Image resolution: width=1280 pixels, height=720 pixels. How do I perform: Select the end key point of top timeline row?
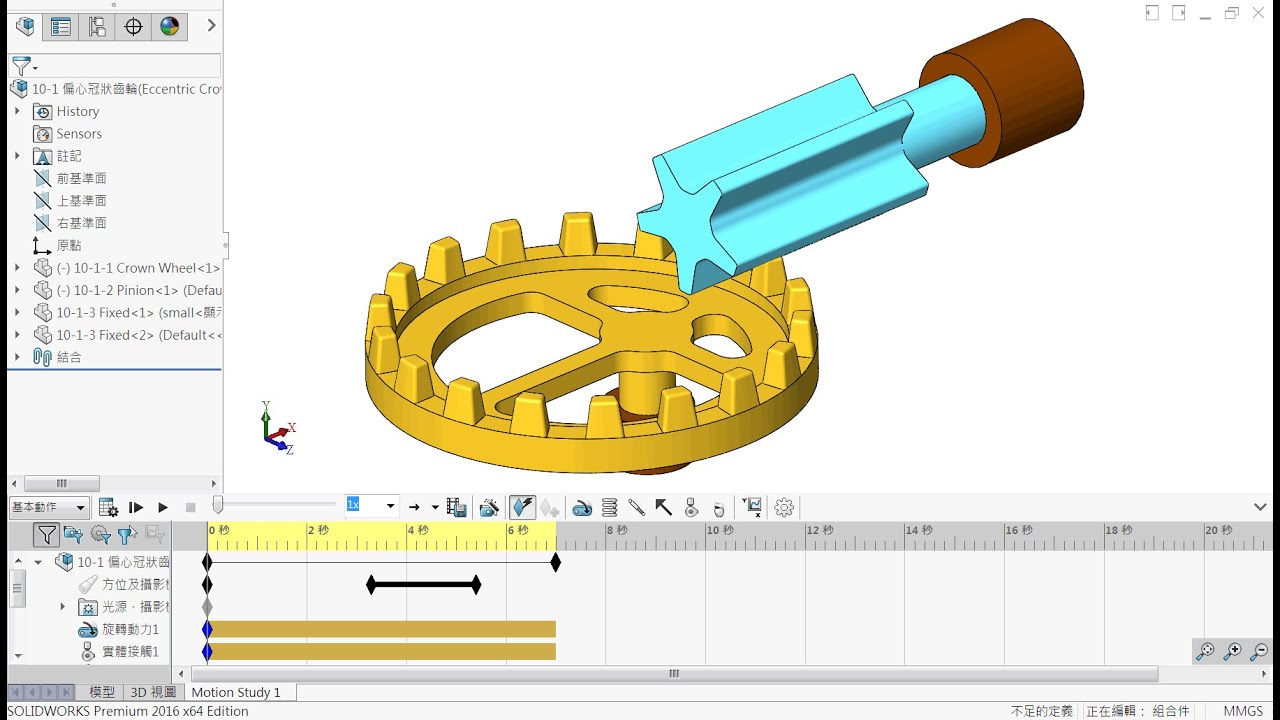click(556, 562)
